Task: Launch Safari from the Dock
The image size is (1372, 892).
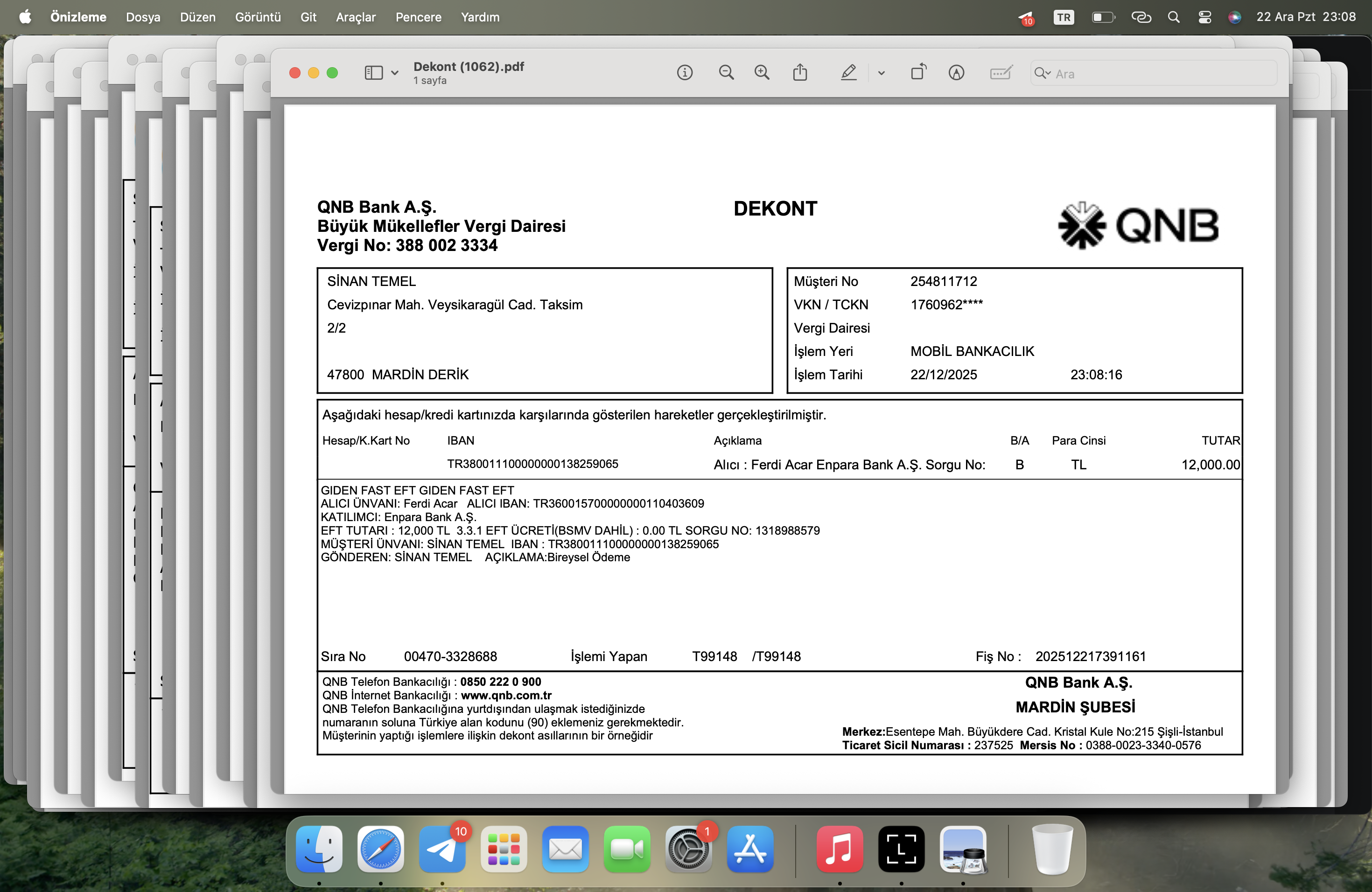Action: coord(380,849)
